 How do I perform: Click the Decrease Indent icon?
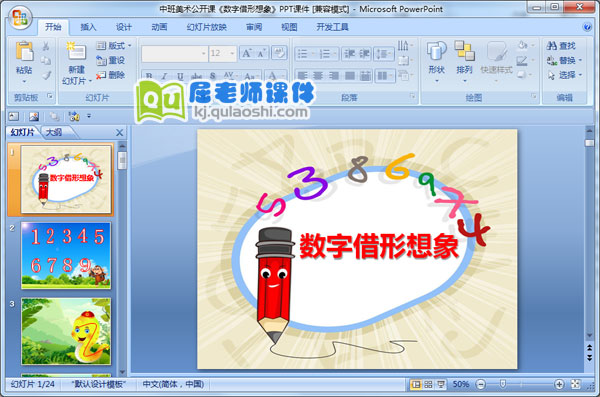coord(349,54)
